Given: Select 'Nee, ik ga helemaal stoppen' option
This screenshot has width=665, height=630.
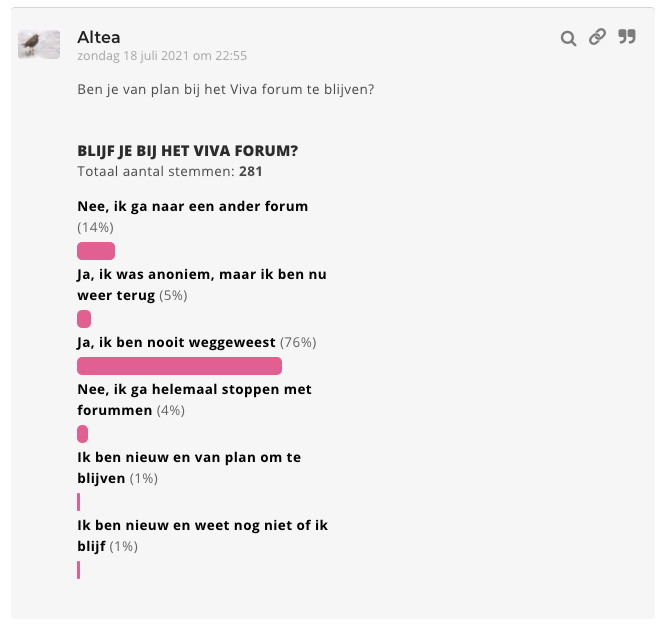Looking at the screenshot, I should 194,389.
